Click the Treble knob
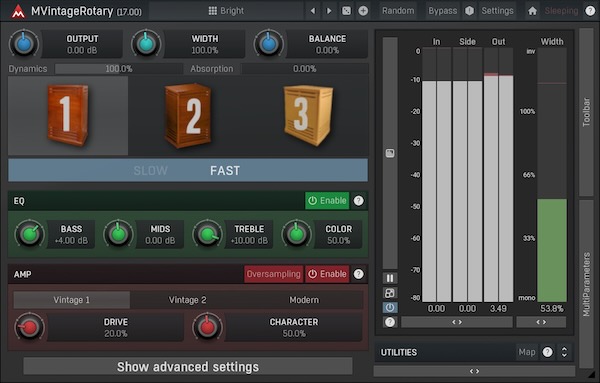Viewport: 600px width, 383px height. point(207,234)
